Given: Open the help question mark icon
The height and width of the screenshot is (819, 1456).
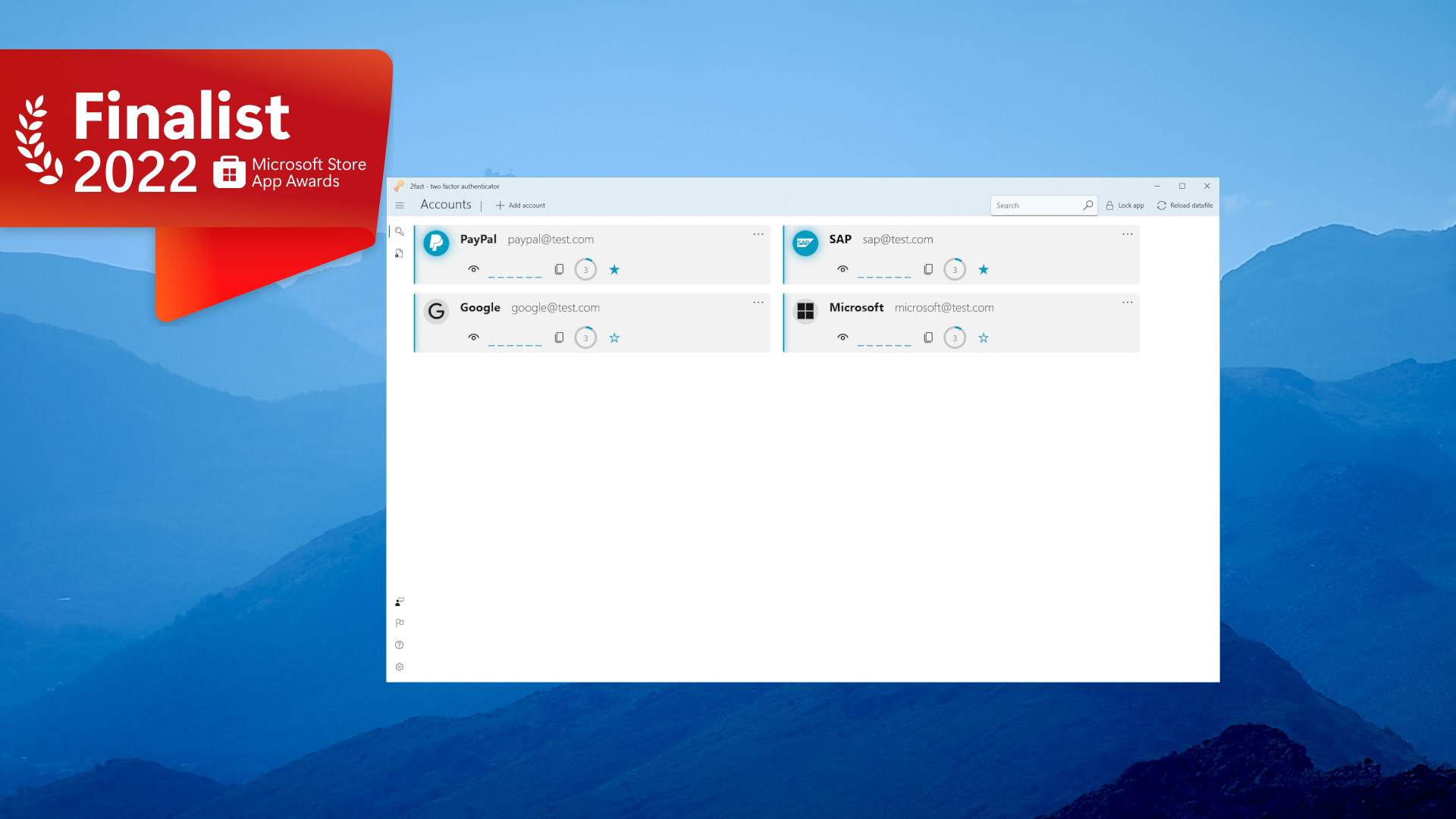Looking at the screenshot, I should pyautogui.click(x=400, y=645).
